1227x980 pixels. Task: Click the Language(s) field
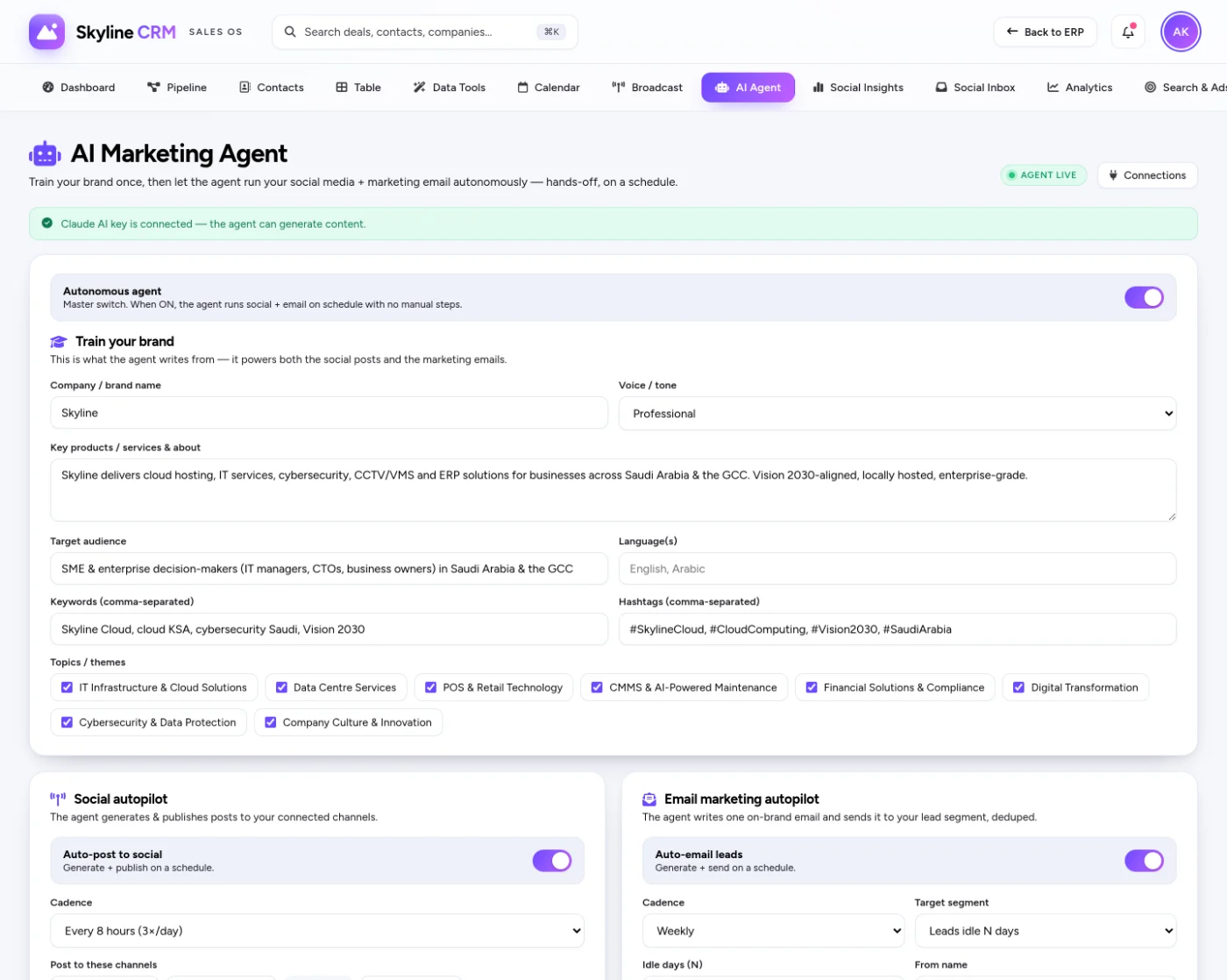pos(897,569)
